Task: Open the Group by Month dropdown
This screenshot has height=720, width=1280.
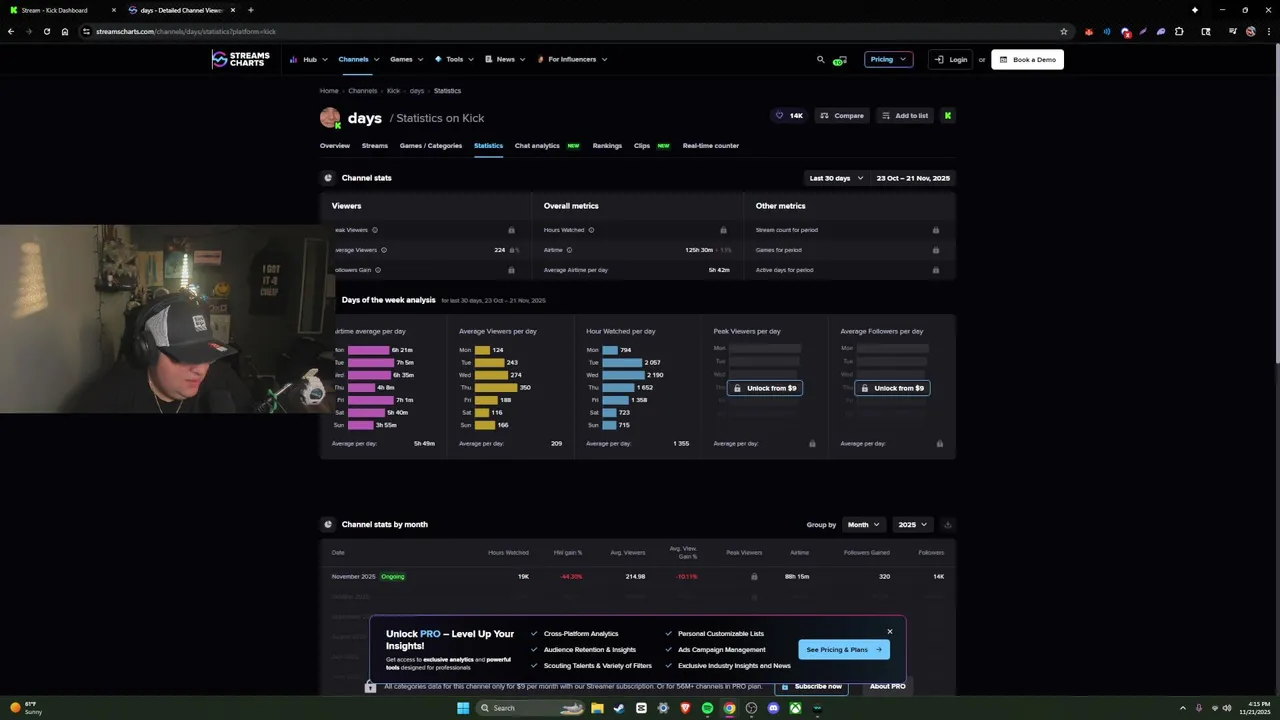Action: (x=863, y=524)
